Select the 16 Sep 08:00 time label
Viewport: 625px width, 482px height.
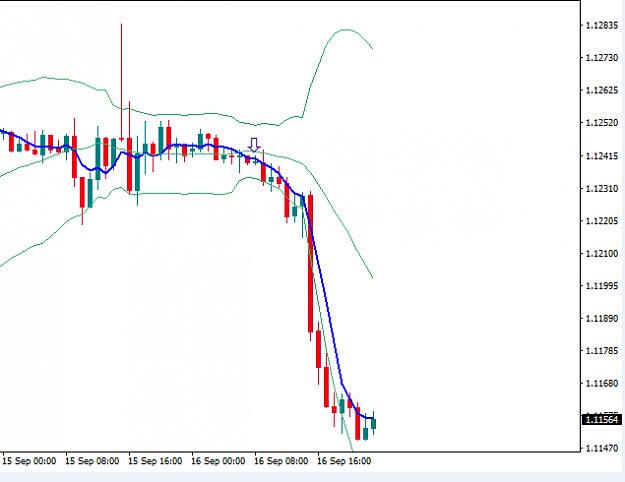pyautogui.click(x=281, y=461)
